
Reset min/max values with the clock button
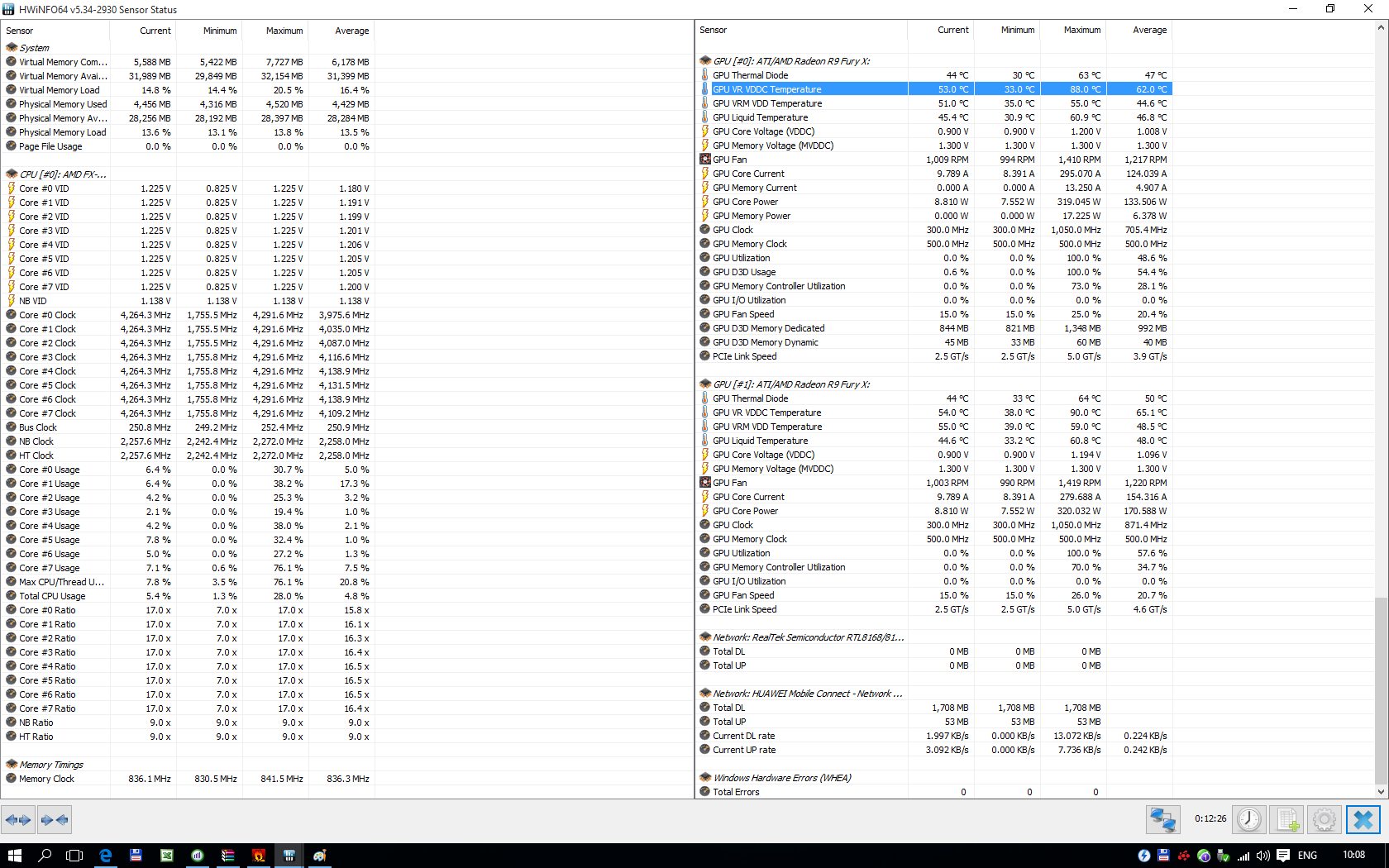(1249, 820)
